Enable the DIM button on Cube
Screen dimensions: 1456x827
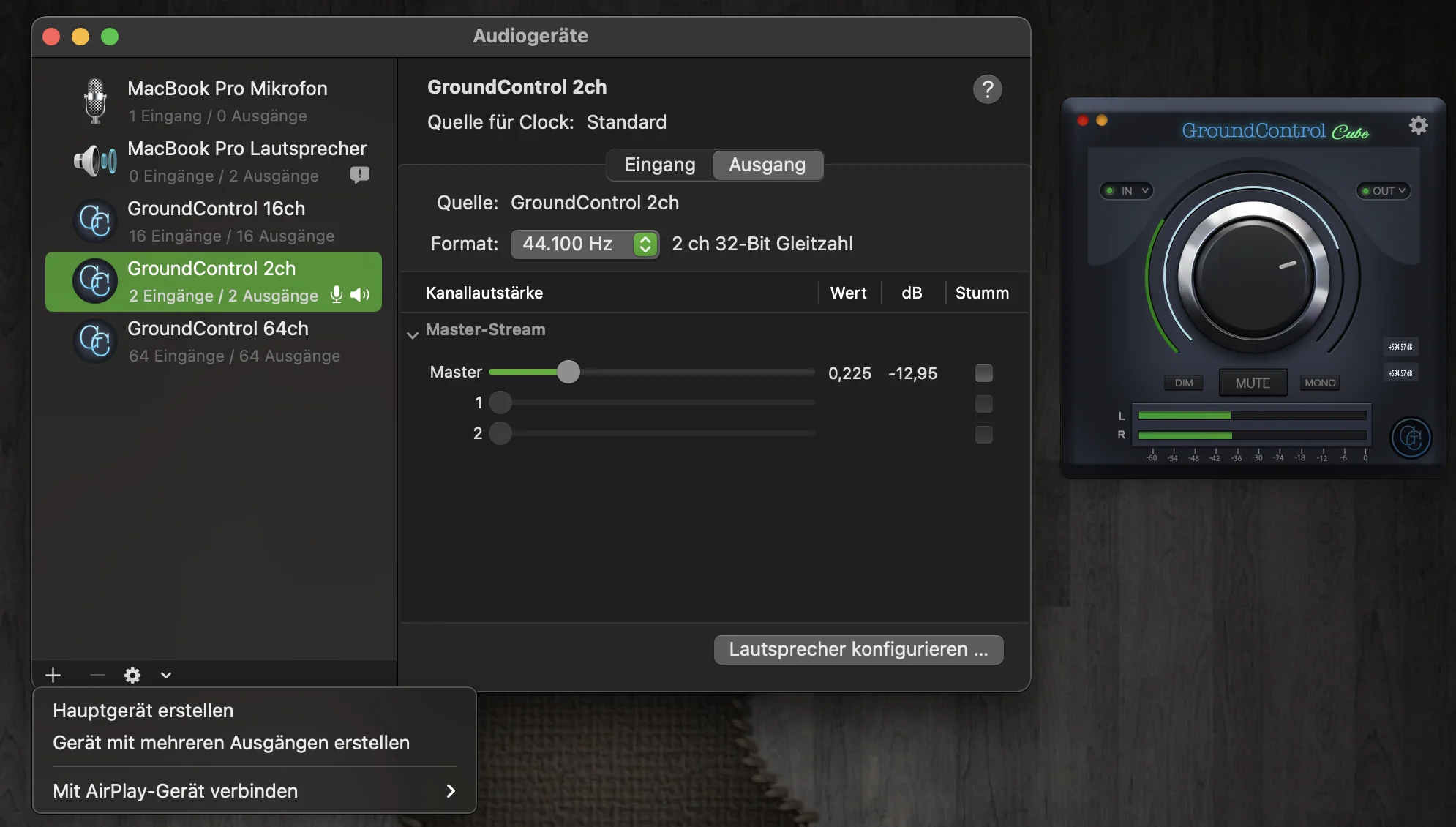[1184, 383]
